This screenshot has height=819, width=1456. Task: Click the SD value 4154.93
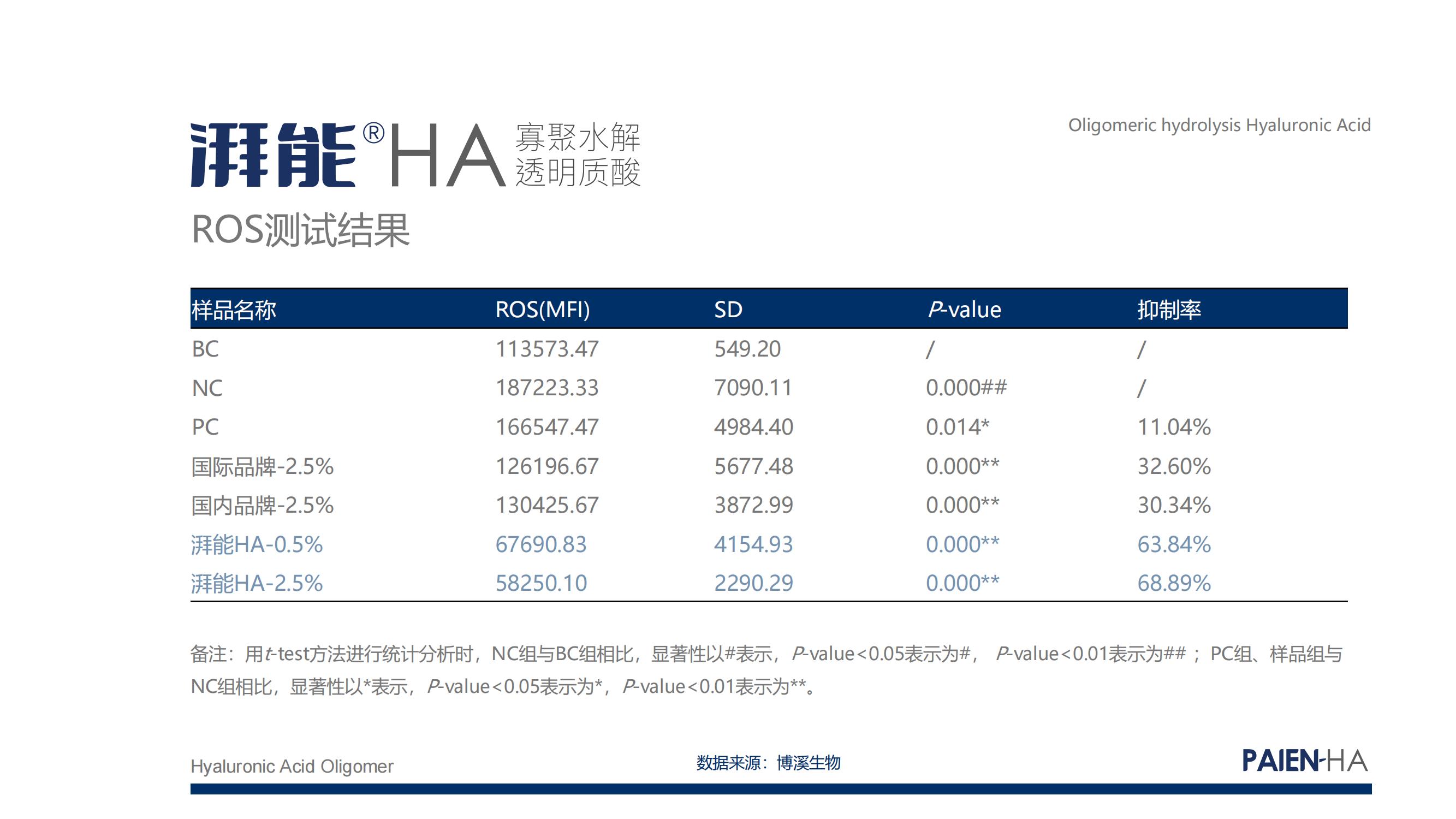(753, 544)
